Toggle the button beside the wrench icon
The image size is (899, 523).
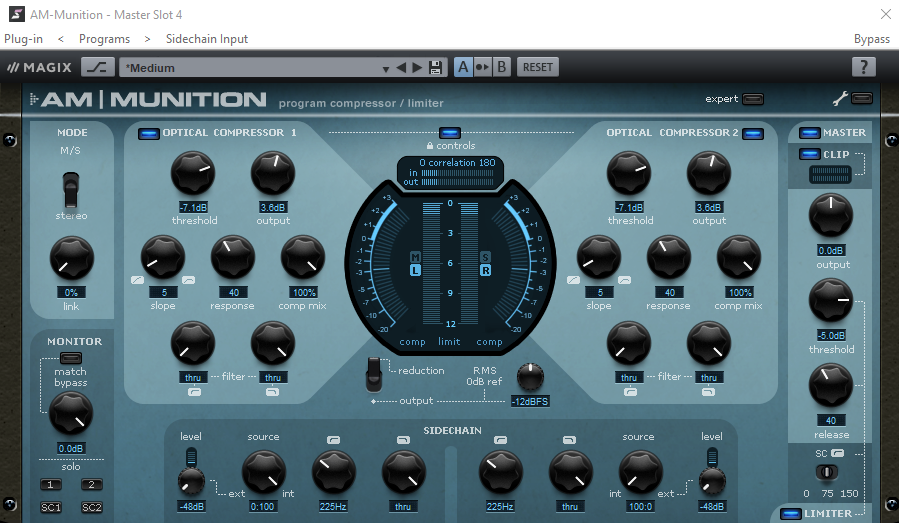coord(862,99)
